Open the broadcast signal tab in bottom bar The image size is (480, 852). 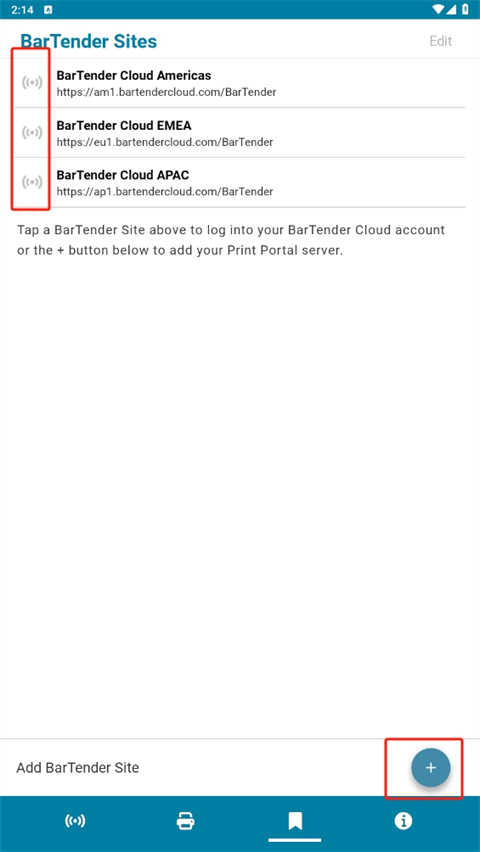tap(75, 821)
